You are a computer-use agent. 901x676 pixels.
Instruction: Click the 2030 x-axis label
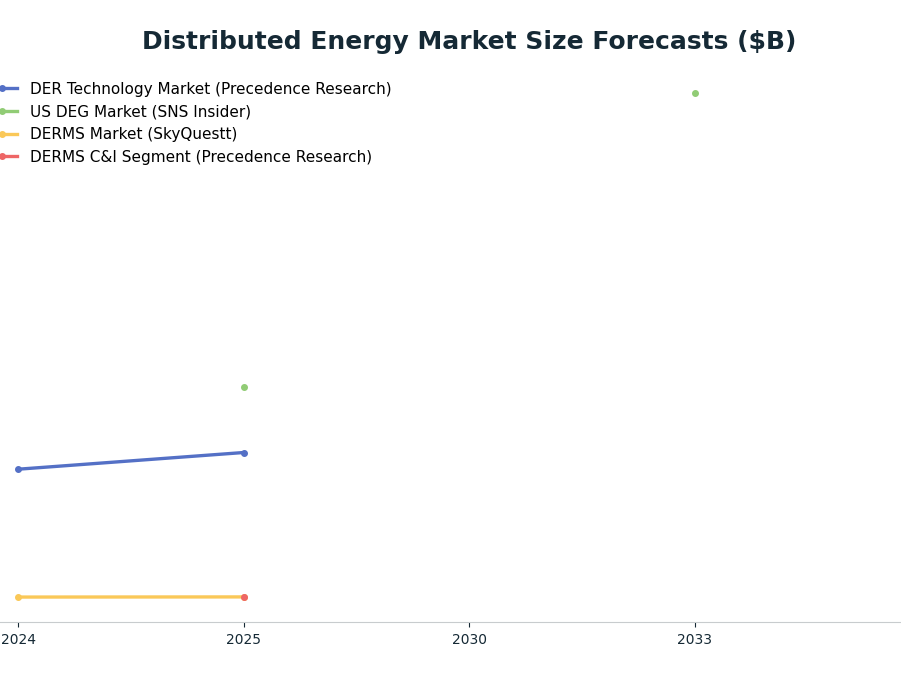click(x=469, y=639)
